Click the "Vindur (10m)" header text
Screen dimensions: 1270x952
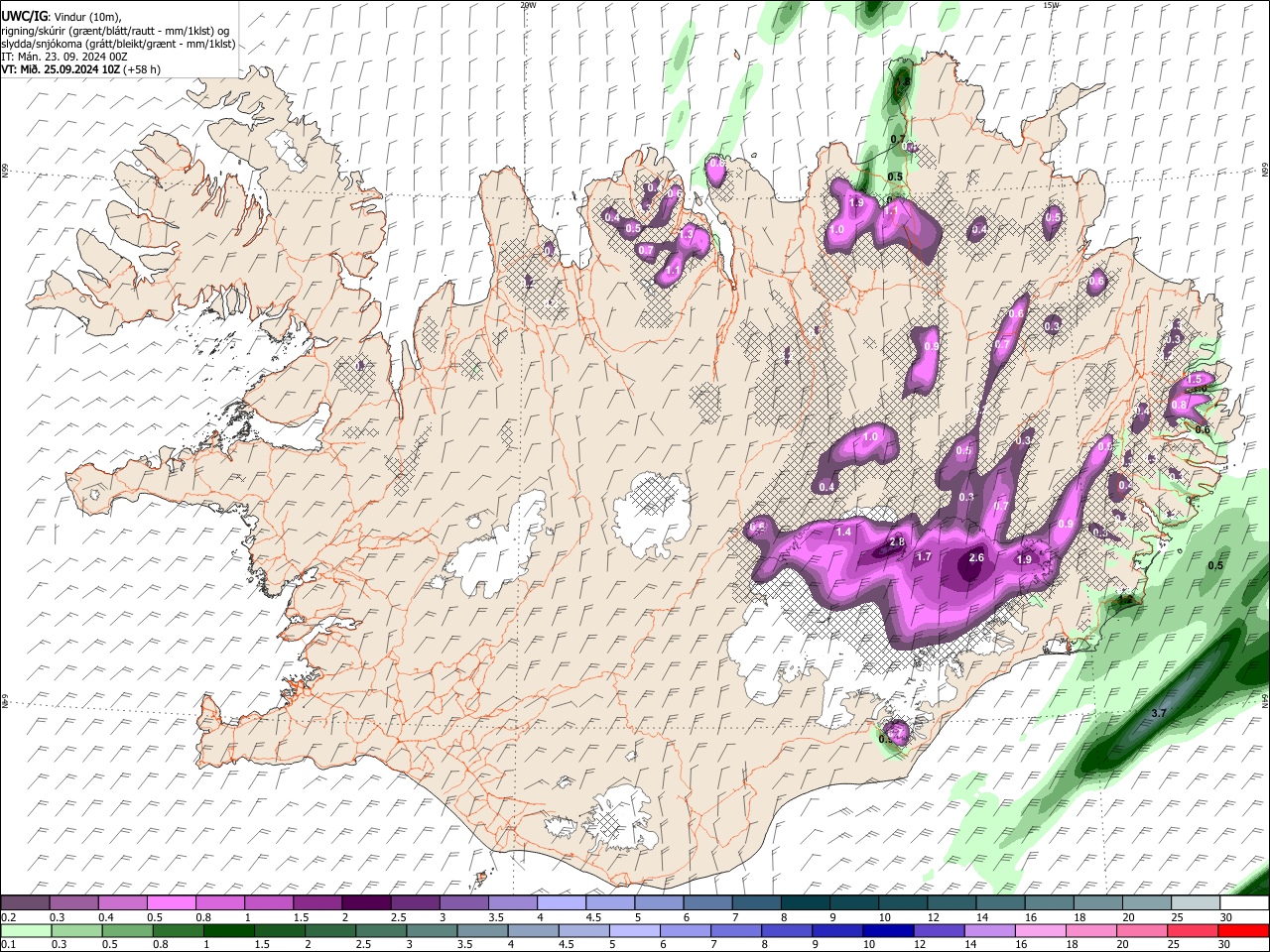tap(87, 17)
